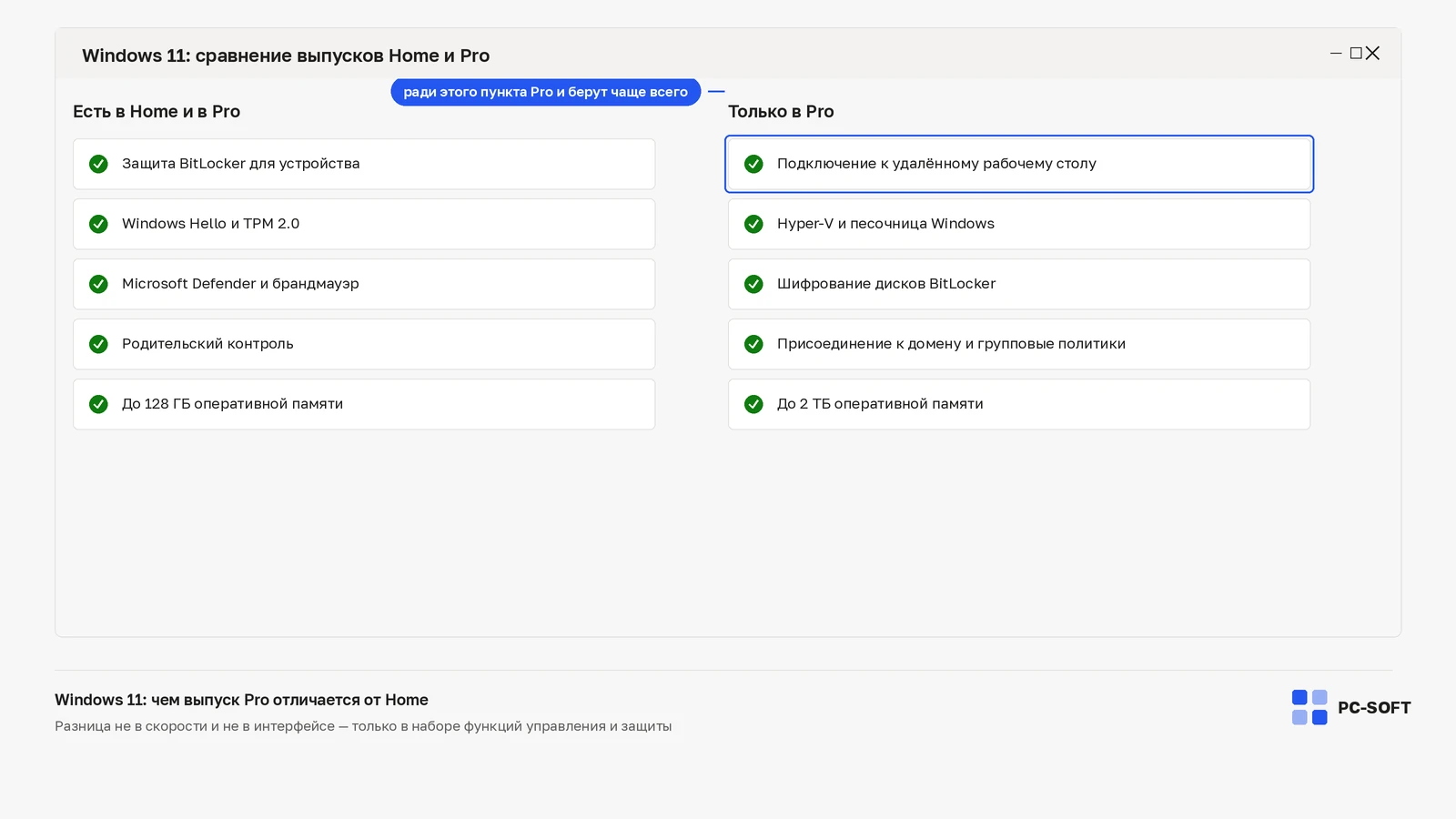Image resolution: width=1456 pixels, height=819 pixels.
Task: Click the check icon beside До 2 ТБ оперативной памяти
Action: tap(753, 404)
